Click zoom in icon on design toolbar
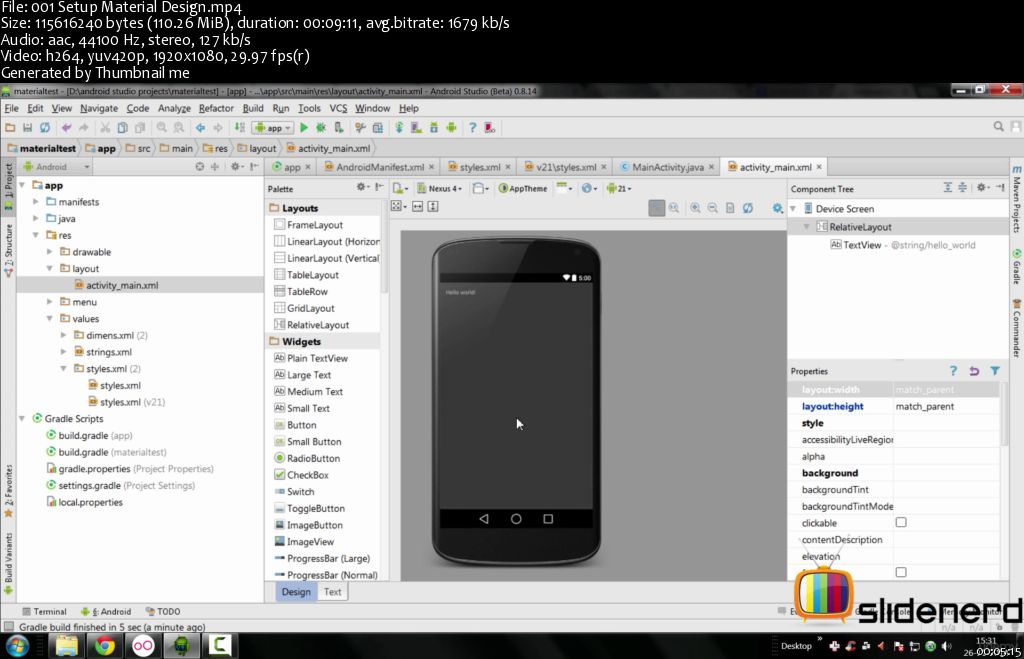This screenshot has width=1024, height=659. pos(696,208)
